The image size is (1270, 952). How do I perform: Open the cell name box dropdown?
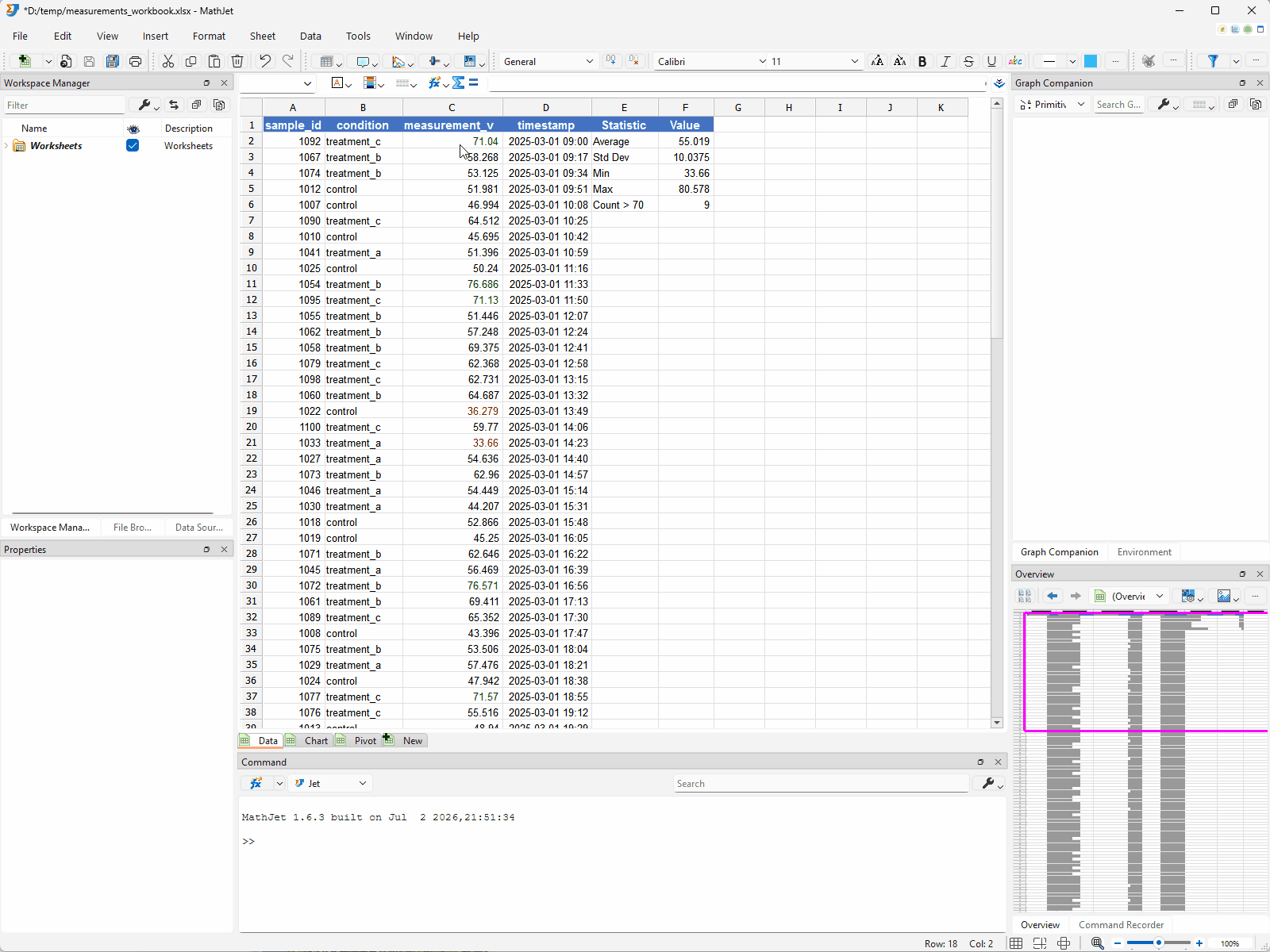307,83
